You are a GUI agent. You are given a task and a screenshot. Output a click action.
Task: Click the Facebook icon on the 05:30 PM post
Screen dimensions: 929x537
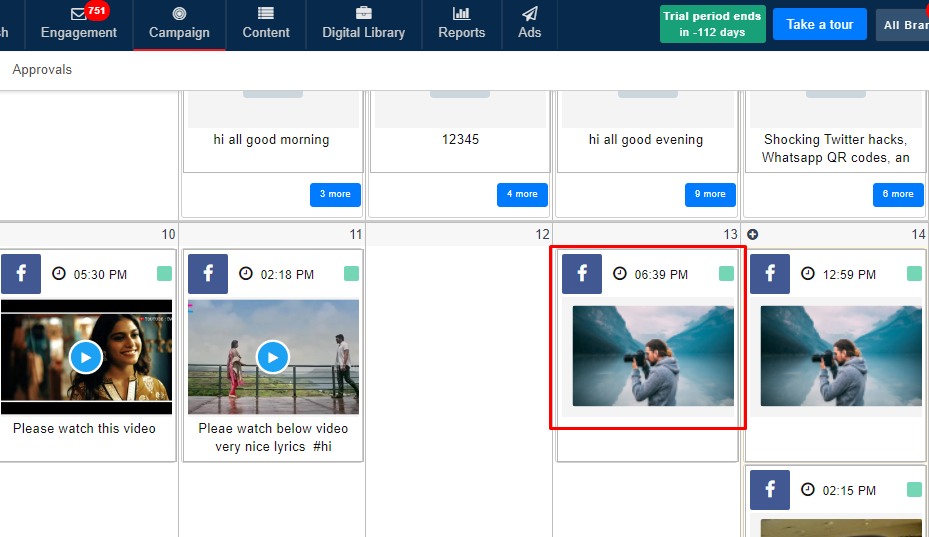pos(21,274)
